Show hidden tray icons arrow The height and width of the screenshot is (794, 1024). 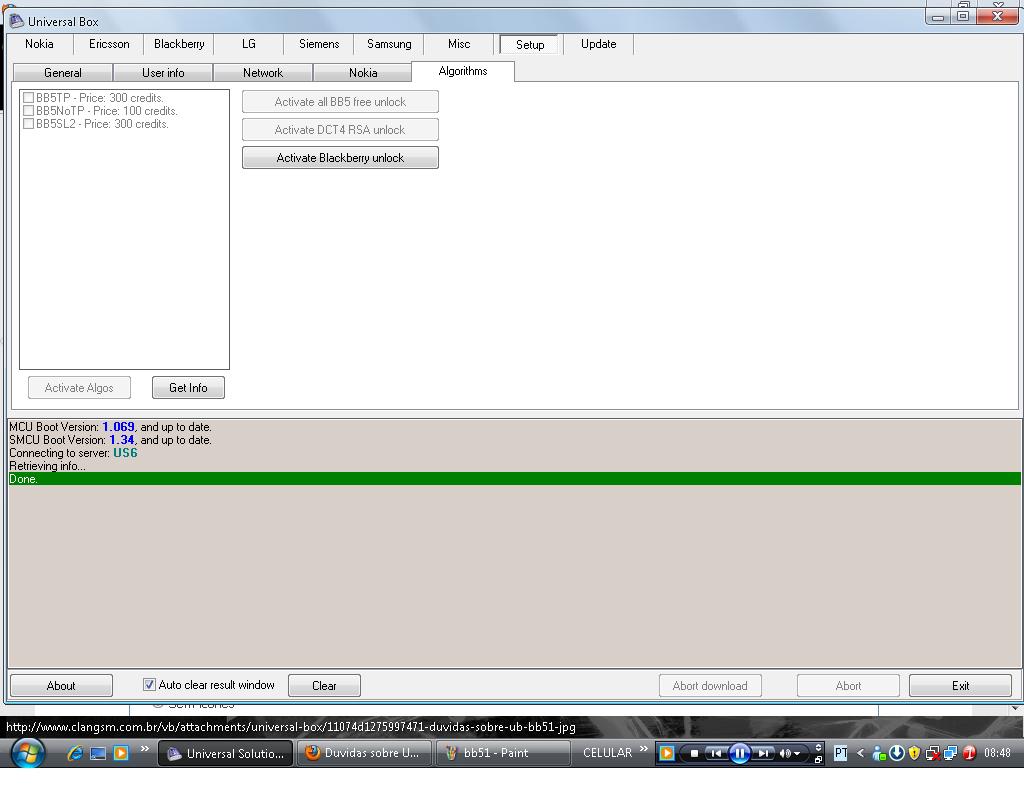[860, 754]
